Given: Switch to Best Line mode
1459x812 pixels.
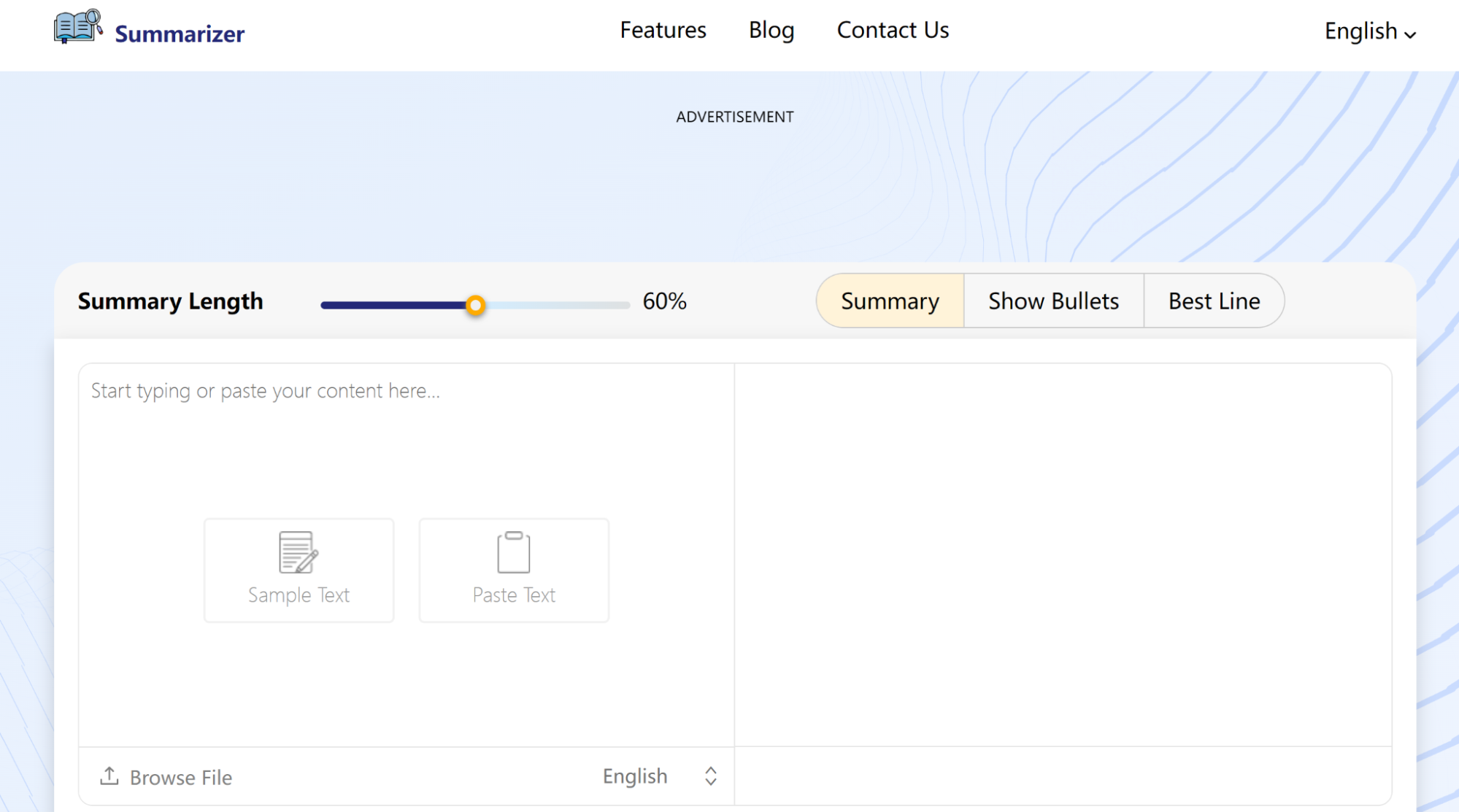Looking at the screenshot, I should click(x=1214, y=301).
